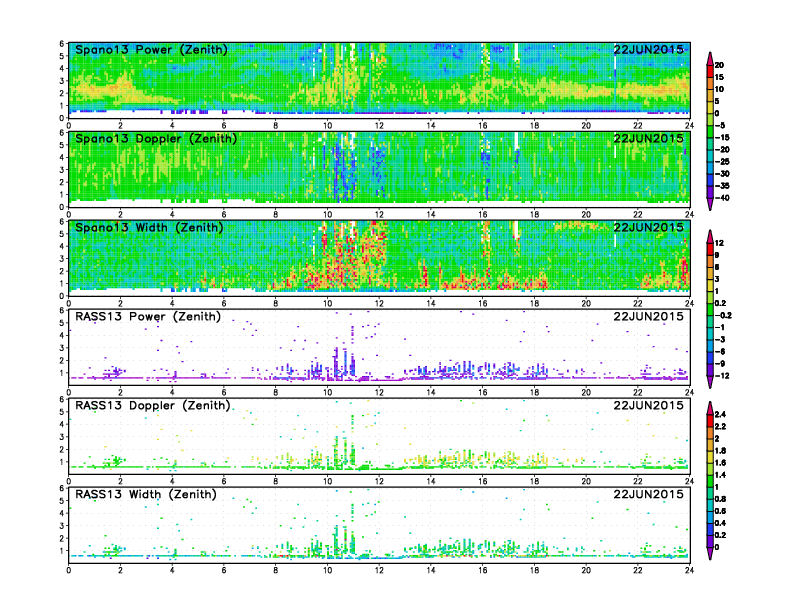This screenshot has height=612, width=792.
Task: Click the 'RASS13 Power (Zenith)' panel title
Action: coord(148,317)
